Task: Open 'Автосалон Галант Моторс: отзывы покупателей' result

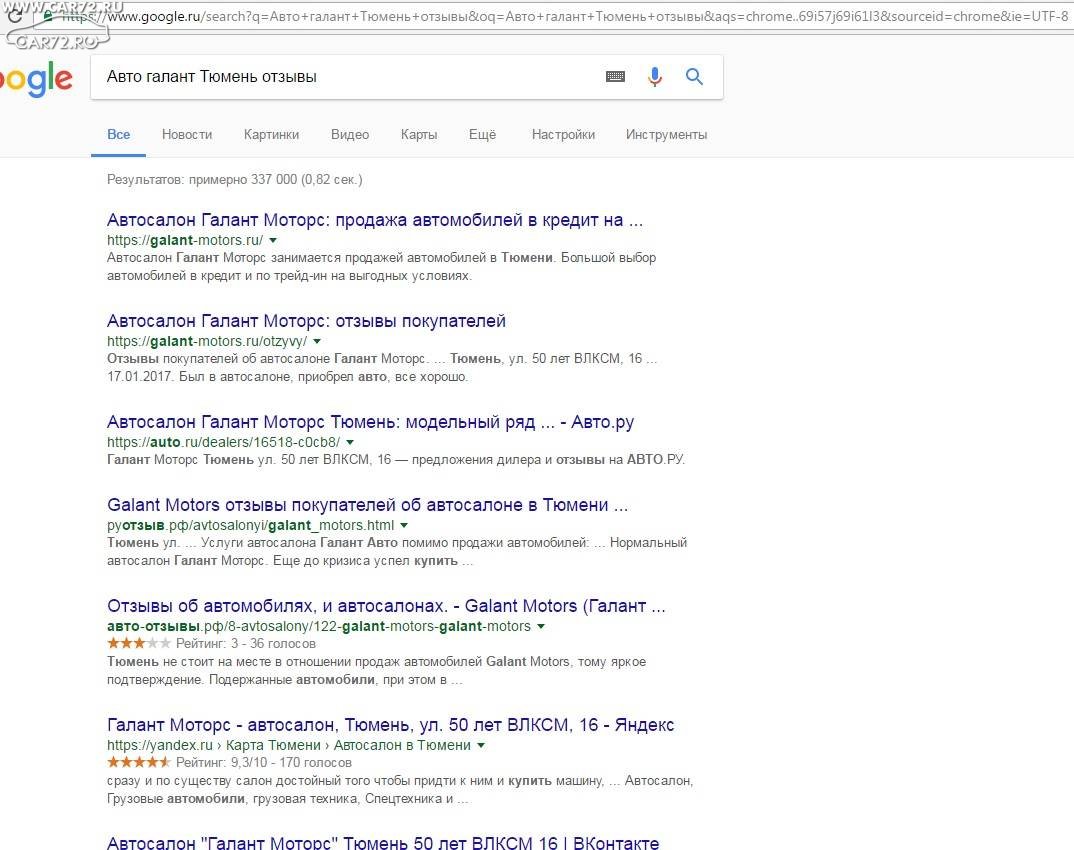Action: 306,321
